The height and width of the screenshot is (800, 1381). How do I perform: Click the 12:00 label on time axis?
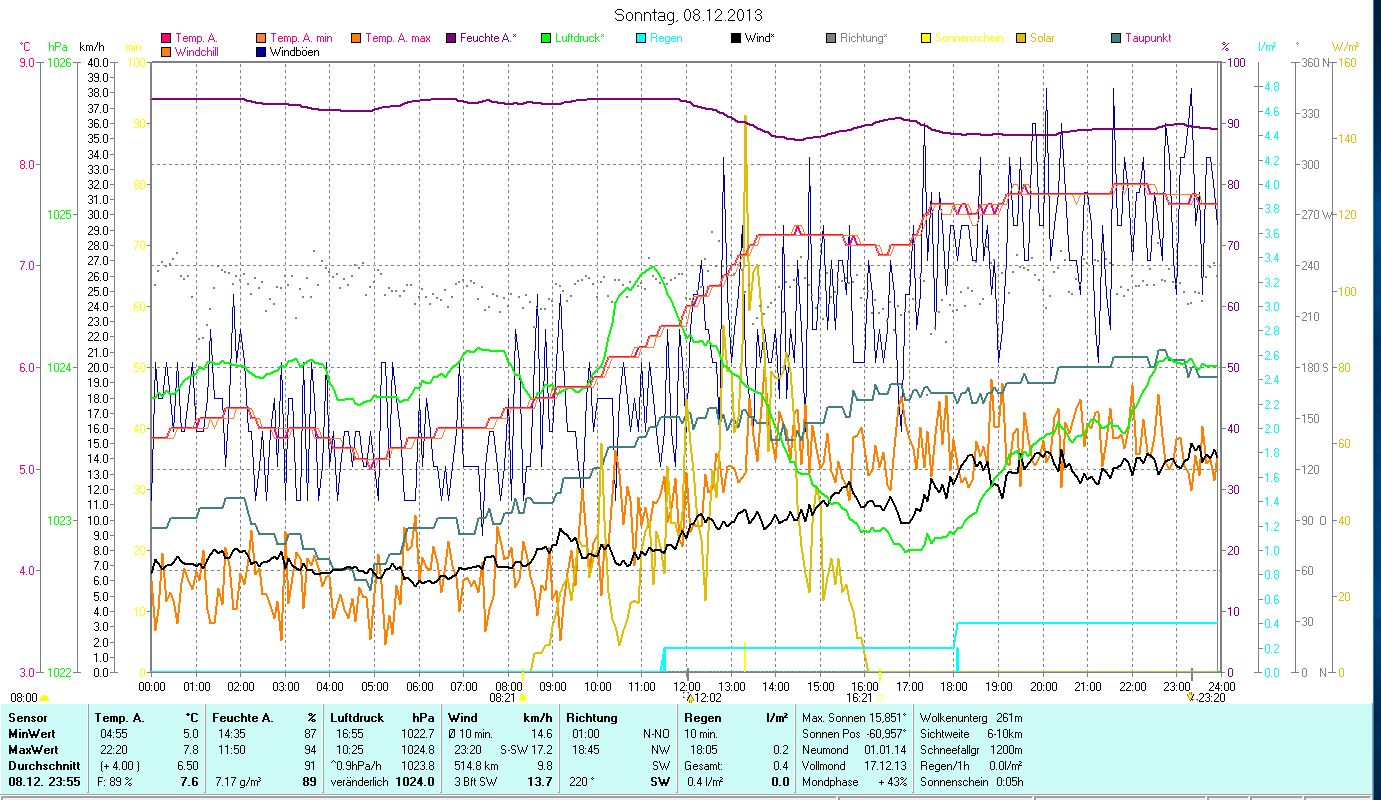(x=687, y=687)
